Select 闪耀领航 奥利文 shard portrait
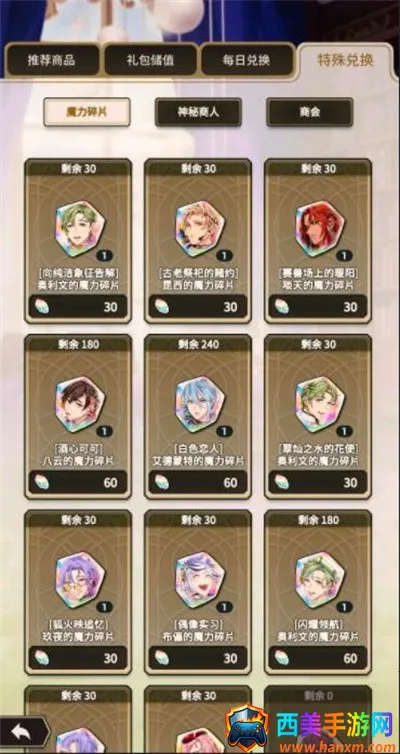 tap(320, 579)
